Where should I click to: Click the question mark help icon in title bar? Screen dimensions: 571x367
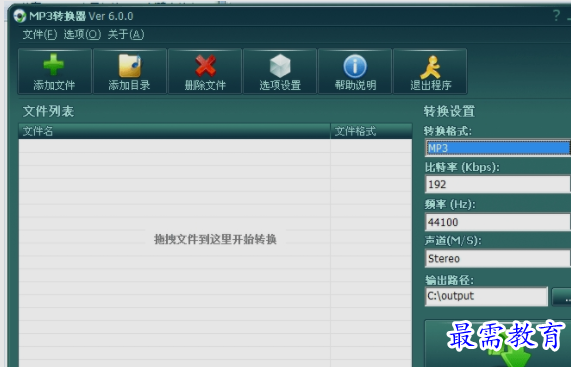[x=556, y=16]
